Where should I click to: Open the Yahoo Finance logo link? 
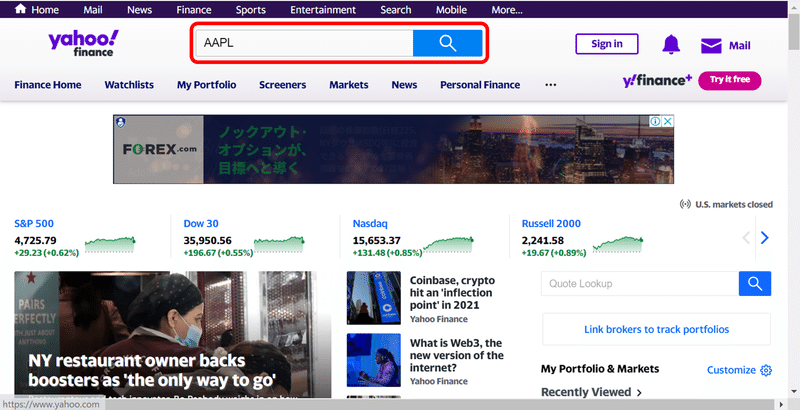[x=84, y=43]
